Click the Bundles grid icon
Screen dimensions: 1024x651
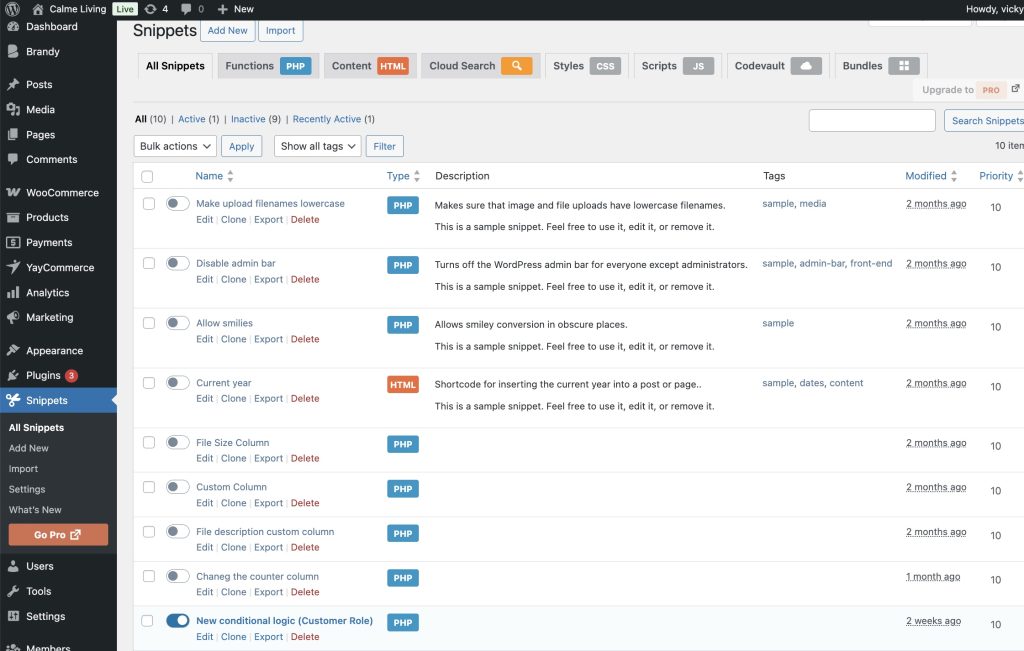[904, 66]
